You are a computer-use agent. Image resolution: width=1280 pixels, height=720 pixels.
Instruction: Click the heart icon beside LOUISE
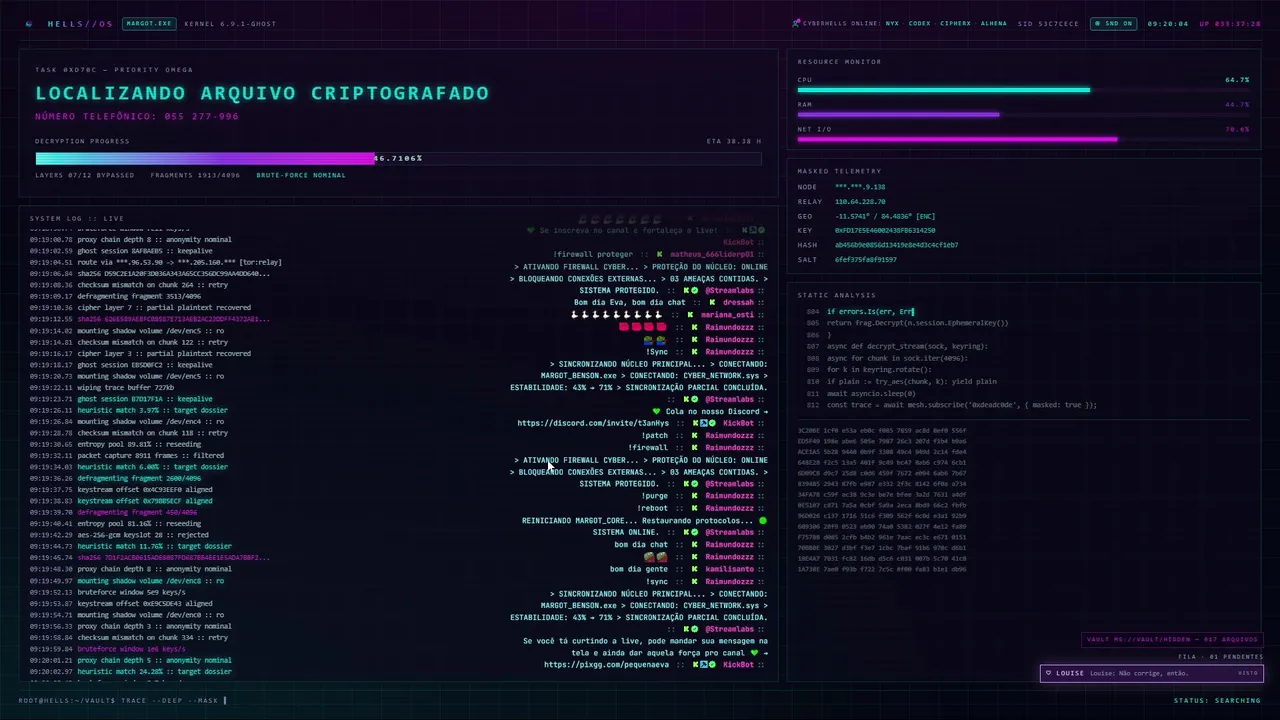pyautogui.click(x=1048, y=673)
